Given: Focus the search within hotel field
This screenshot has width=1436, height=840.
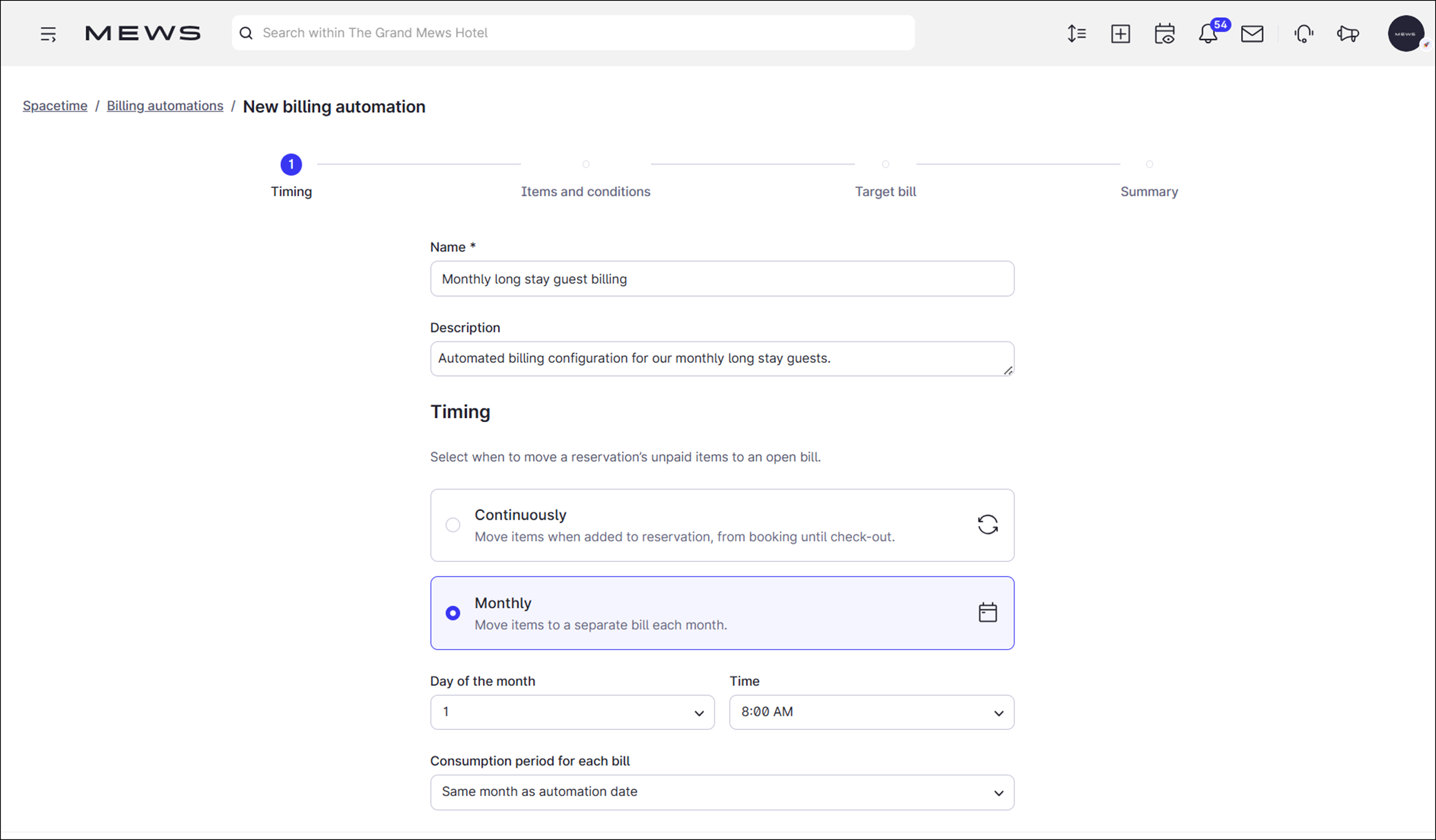Looking at the screenshot, I should (573, 33).
